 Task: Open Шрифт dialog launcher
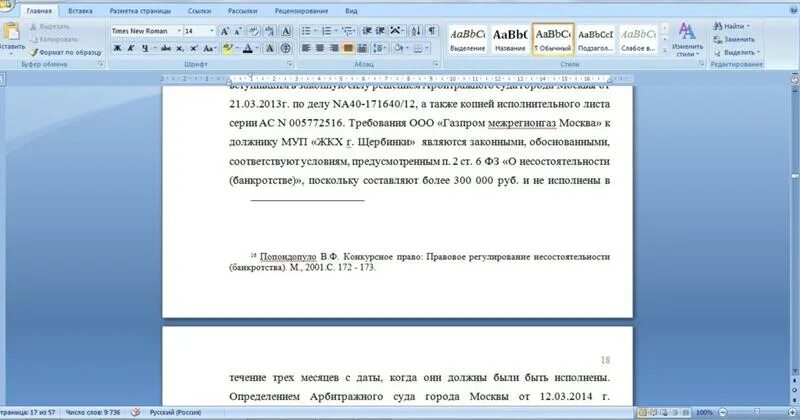290,64
